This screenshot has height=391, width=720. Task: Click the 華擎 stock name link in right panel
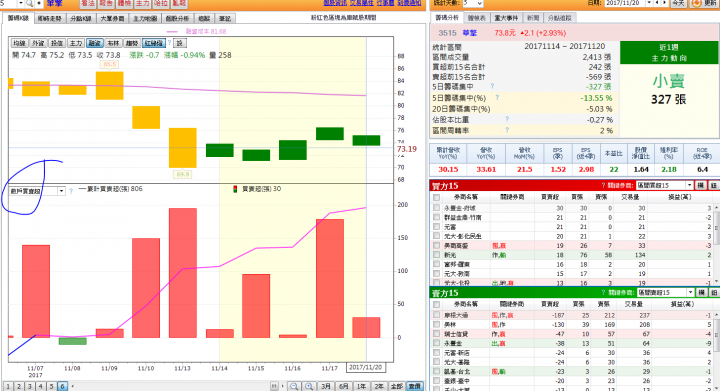470,33
